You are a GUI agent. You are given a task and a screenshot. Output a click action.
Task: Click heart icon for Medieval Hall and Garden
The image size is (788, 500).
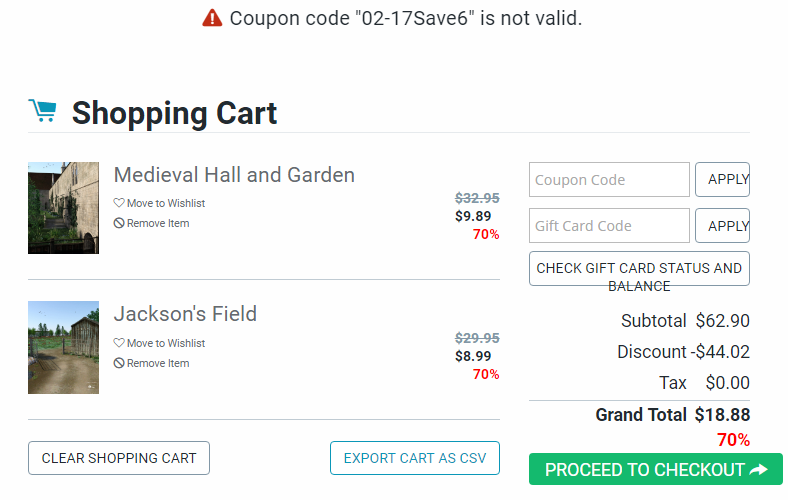(x=119, y=204)
